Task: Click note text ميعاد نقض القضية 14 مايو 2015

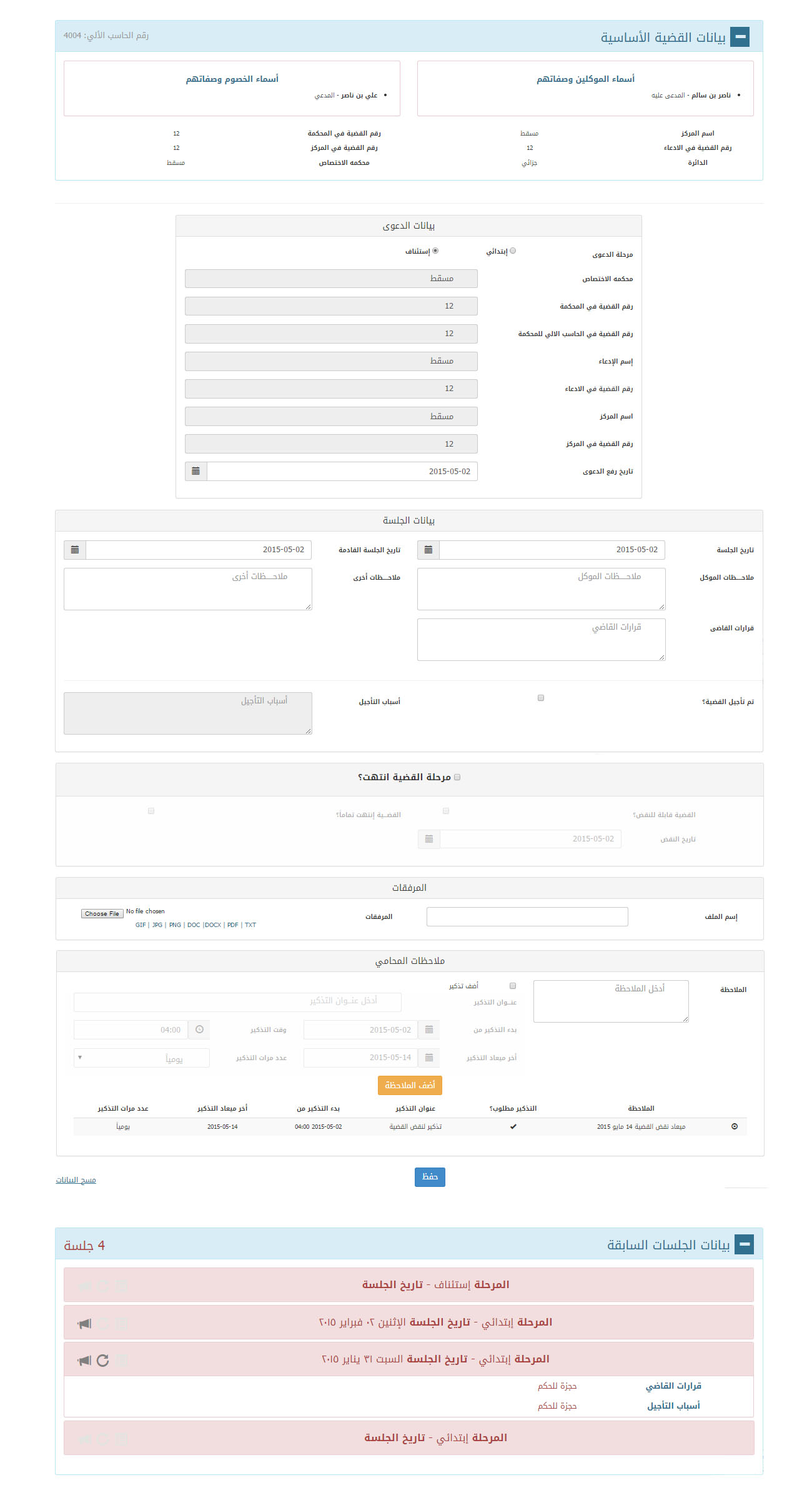Action: click(x=641, y=1126)
